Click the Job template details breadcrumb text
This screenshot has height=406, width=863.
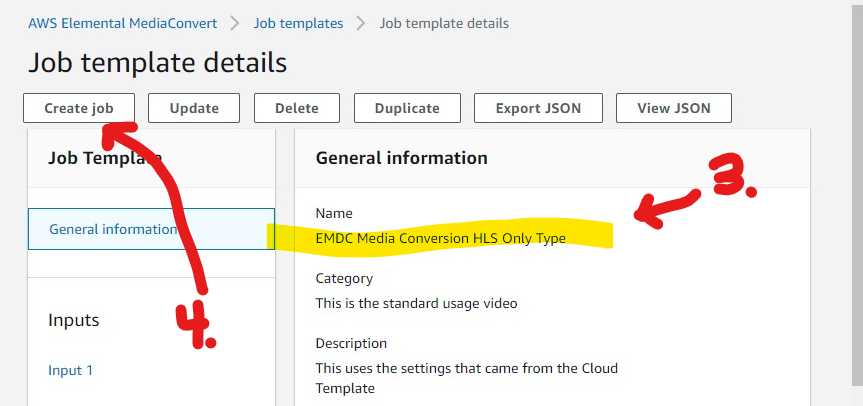pyautogui.click(x=444, y=24)
